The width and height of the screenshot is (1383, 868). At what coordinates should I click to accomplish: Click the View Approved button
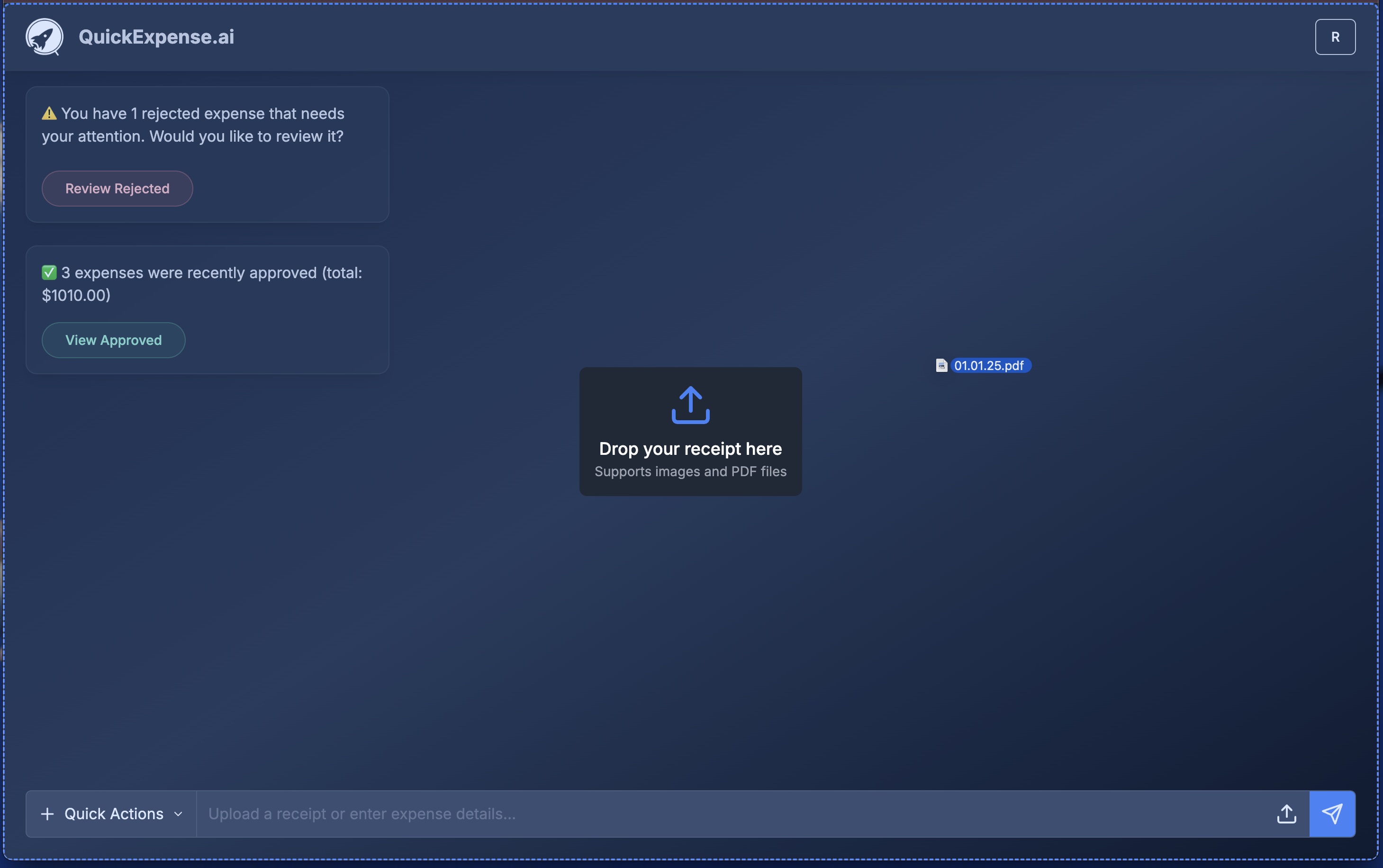tap(113, 340)
